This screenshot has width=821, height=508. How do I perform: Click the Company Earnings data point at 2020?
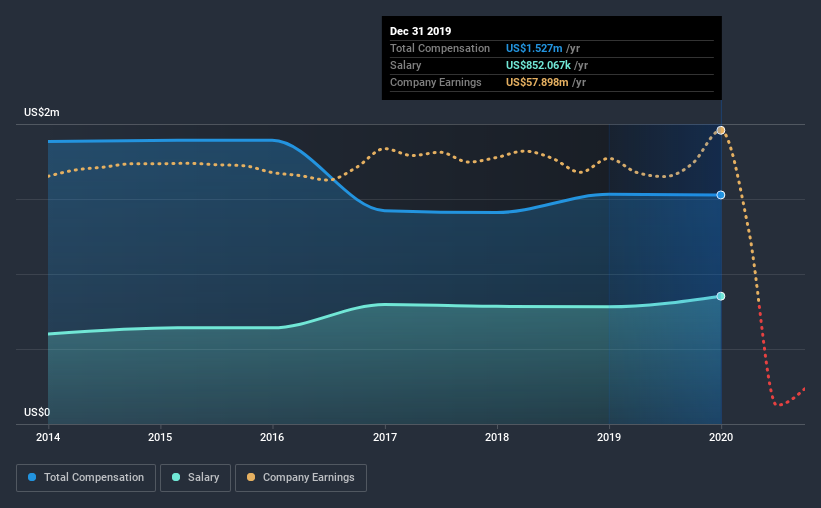tap(721, 130)
